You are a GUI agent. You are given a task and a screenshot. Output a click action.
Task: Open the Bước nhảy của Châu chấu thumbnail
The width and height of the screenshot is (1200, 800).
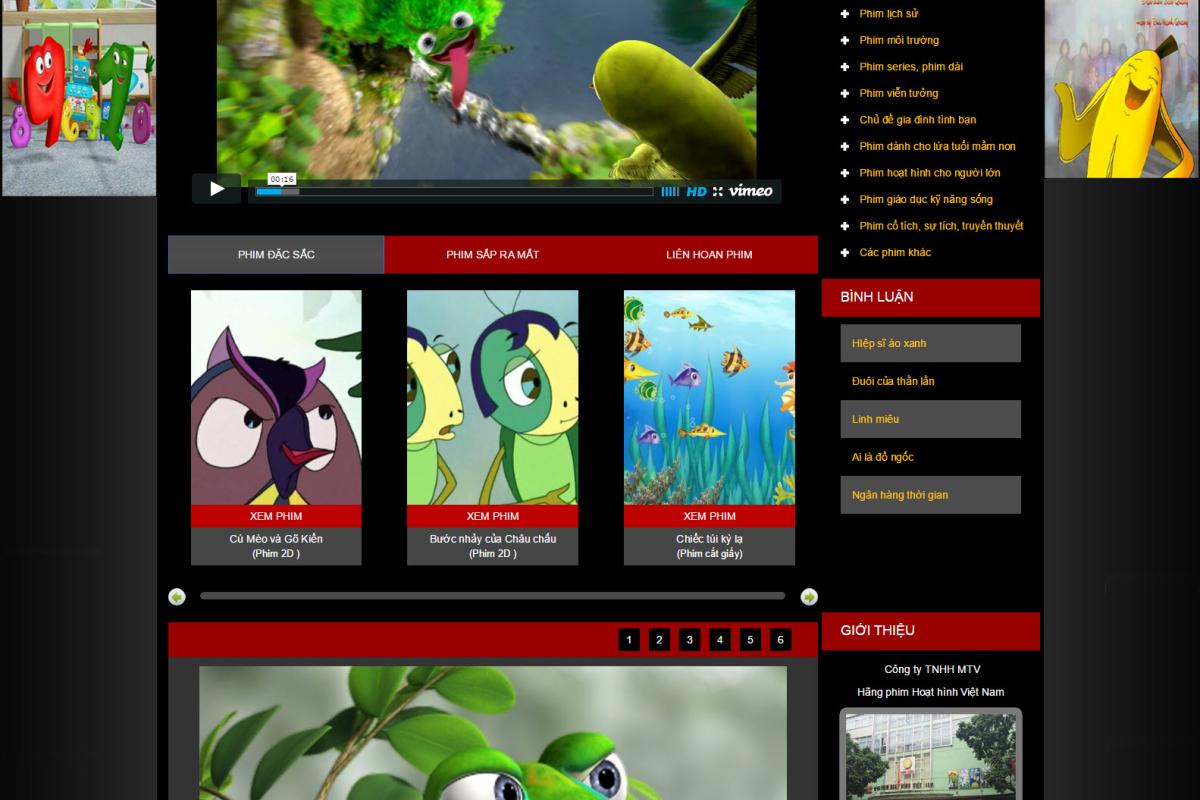[492, 397]
